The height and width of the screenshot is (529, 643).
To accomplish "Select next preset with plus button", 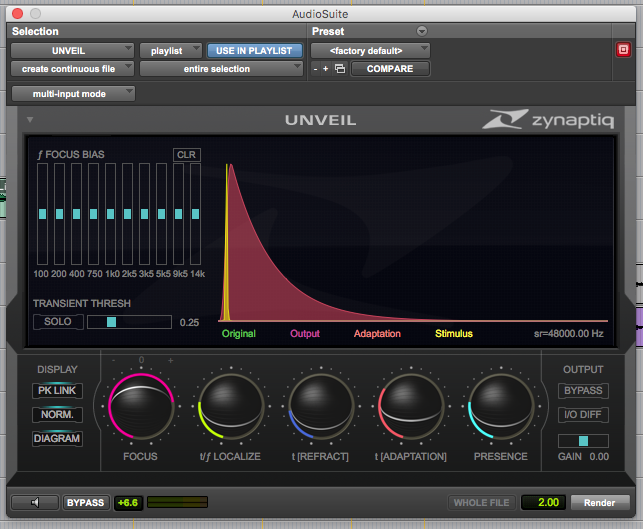I will click(325, 68).
